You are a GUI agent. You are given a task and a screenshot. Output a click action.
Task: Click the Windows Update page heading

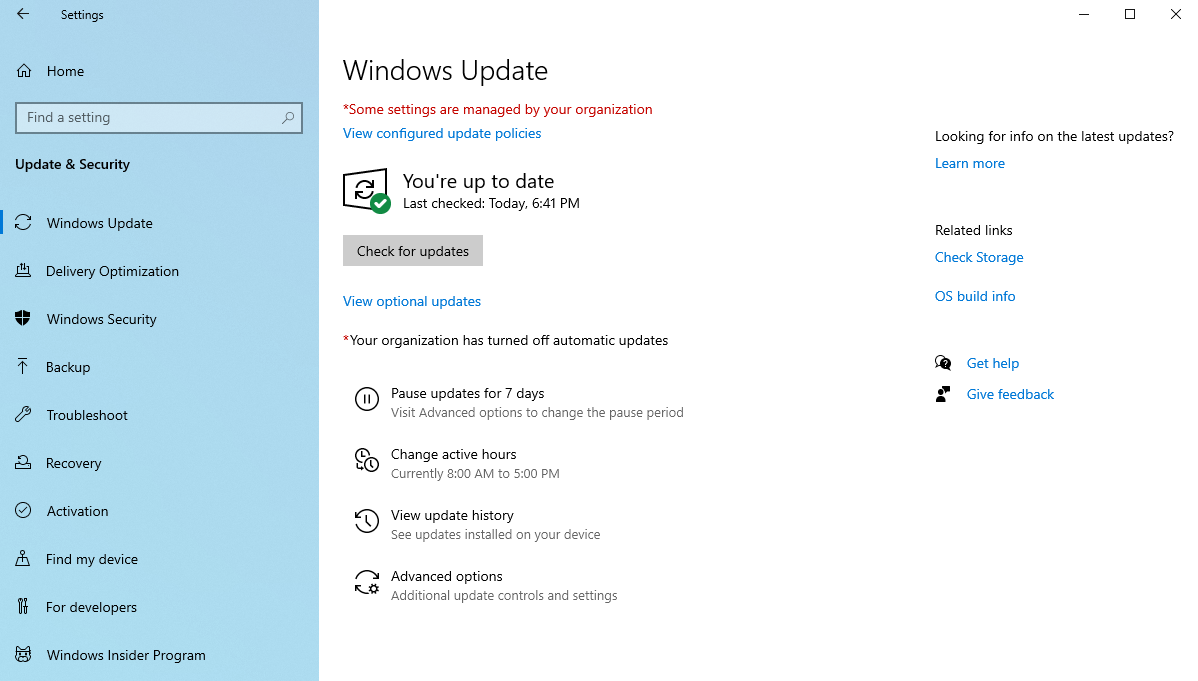coord(445,70)
